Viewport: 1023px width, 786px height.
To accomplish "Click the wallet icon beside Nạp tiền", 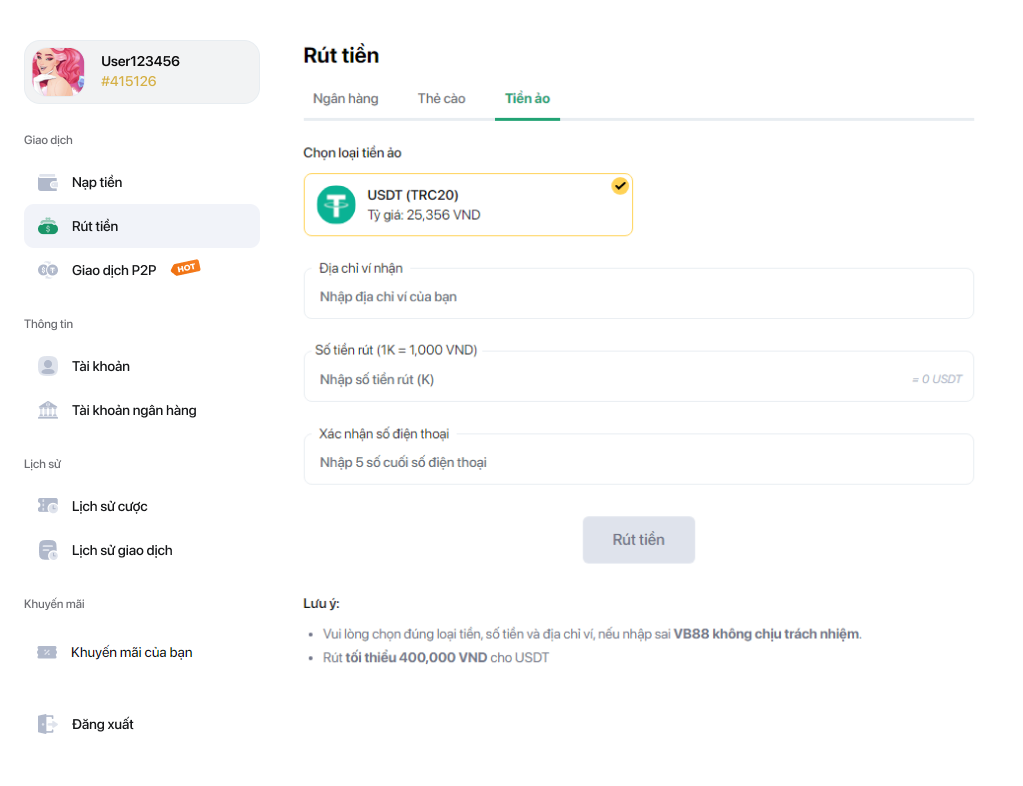I will [x=48, y=183].
